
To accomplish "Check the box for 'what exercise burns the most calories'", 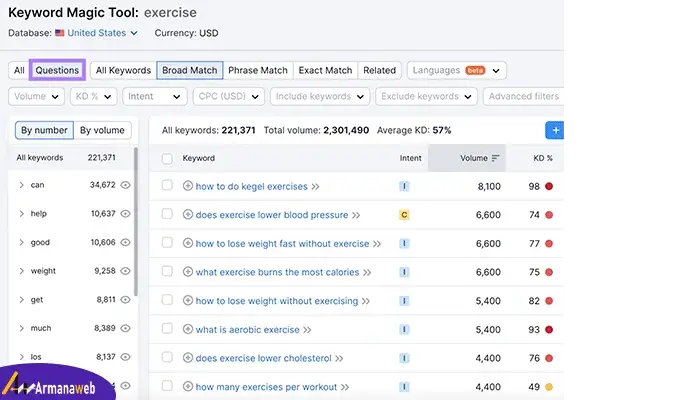I will click(x=167, y=271).
